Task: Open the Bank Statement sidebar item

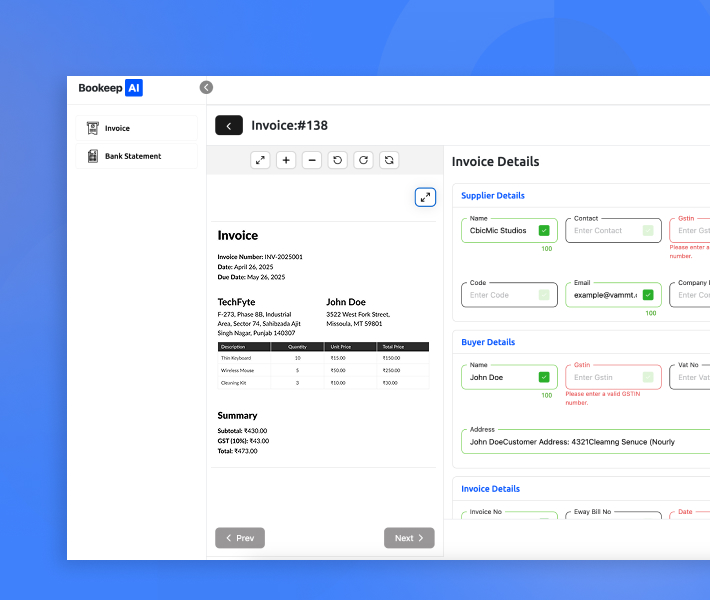Action: (137, 156)
